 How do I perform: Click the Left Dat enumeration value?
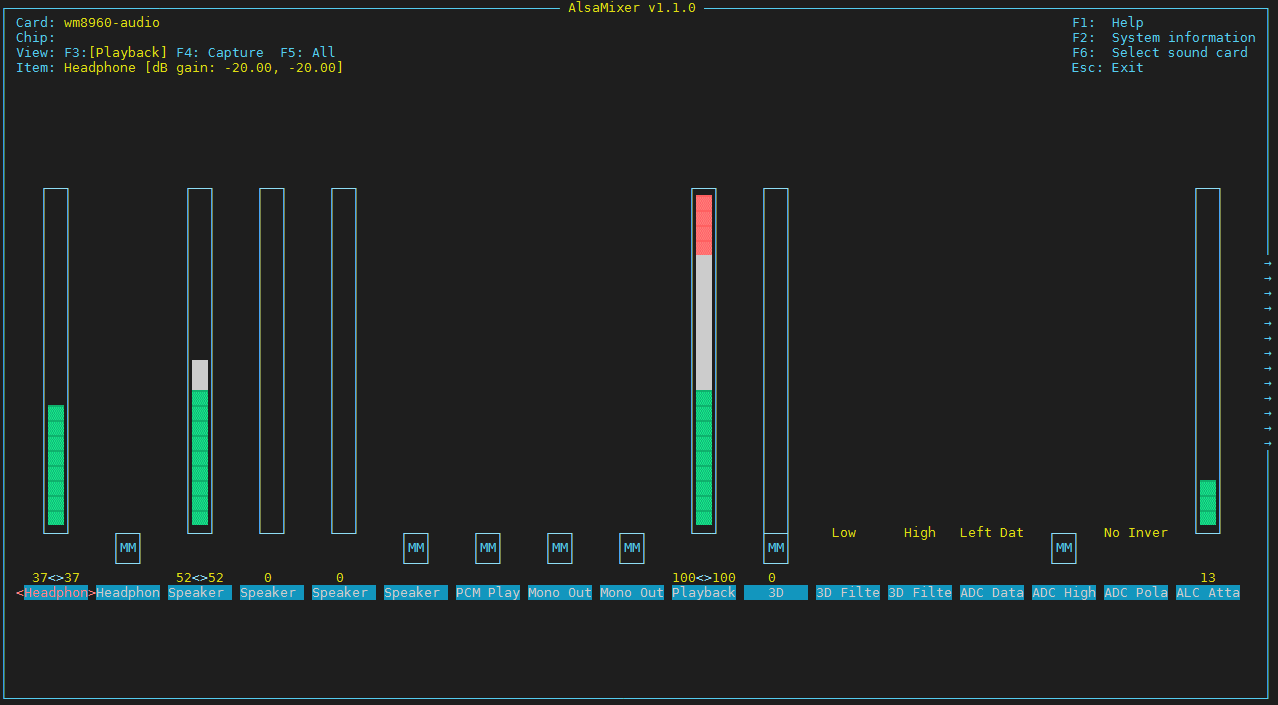point(992,533)
